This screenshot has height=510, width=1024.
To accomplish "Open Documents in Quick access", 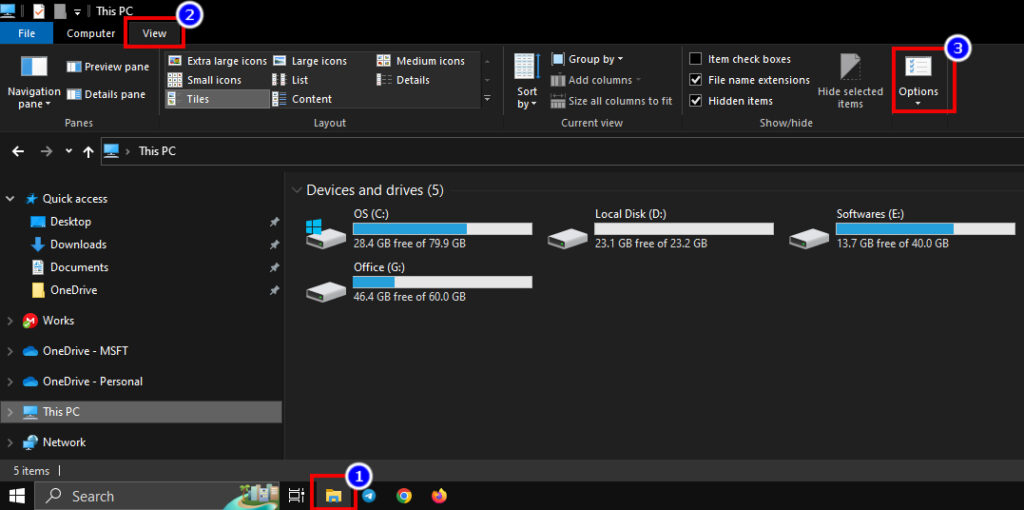I will point(79,267).
